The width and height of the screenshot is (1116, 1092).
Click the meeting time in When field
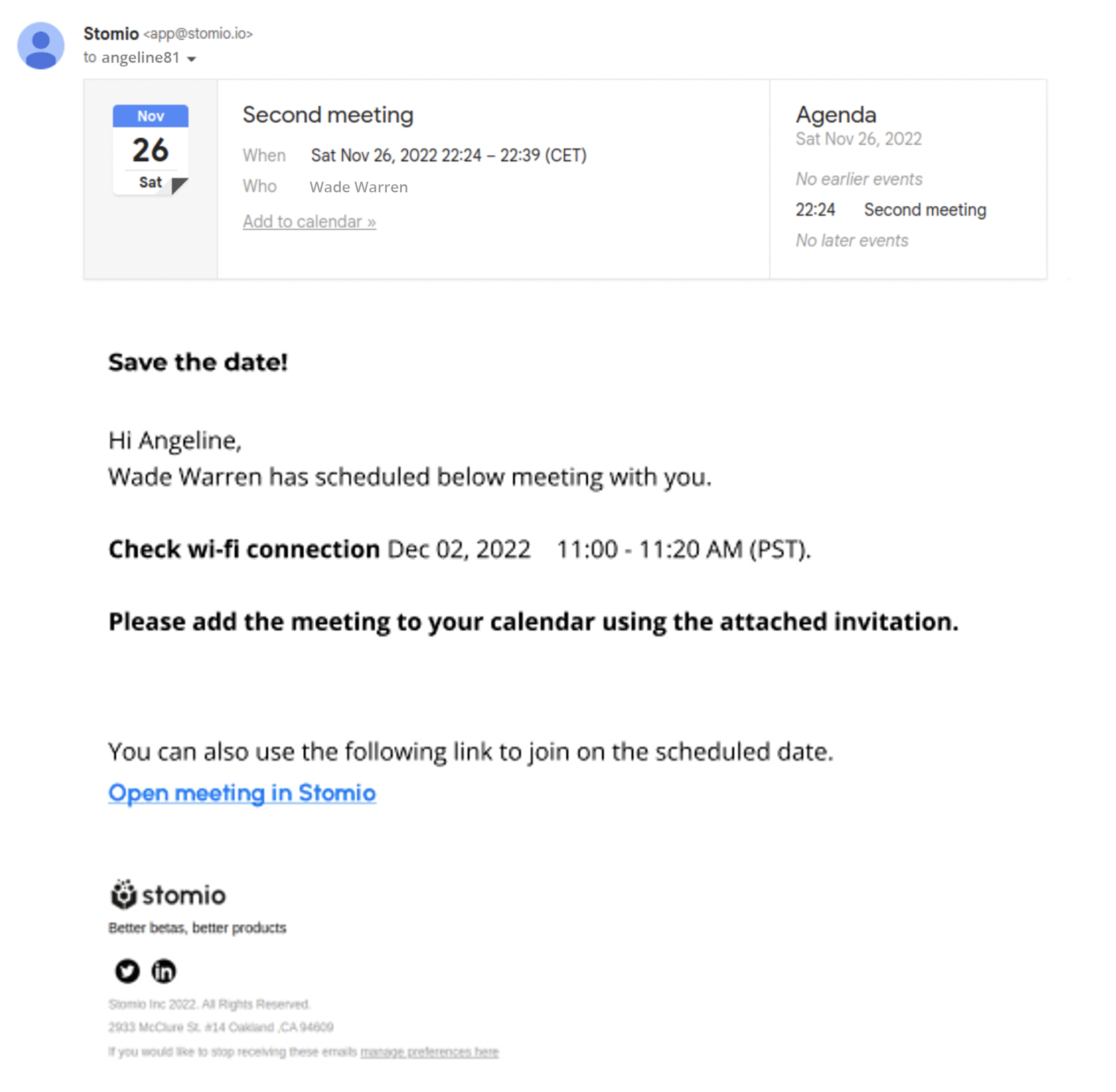point(448,155)
